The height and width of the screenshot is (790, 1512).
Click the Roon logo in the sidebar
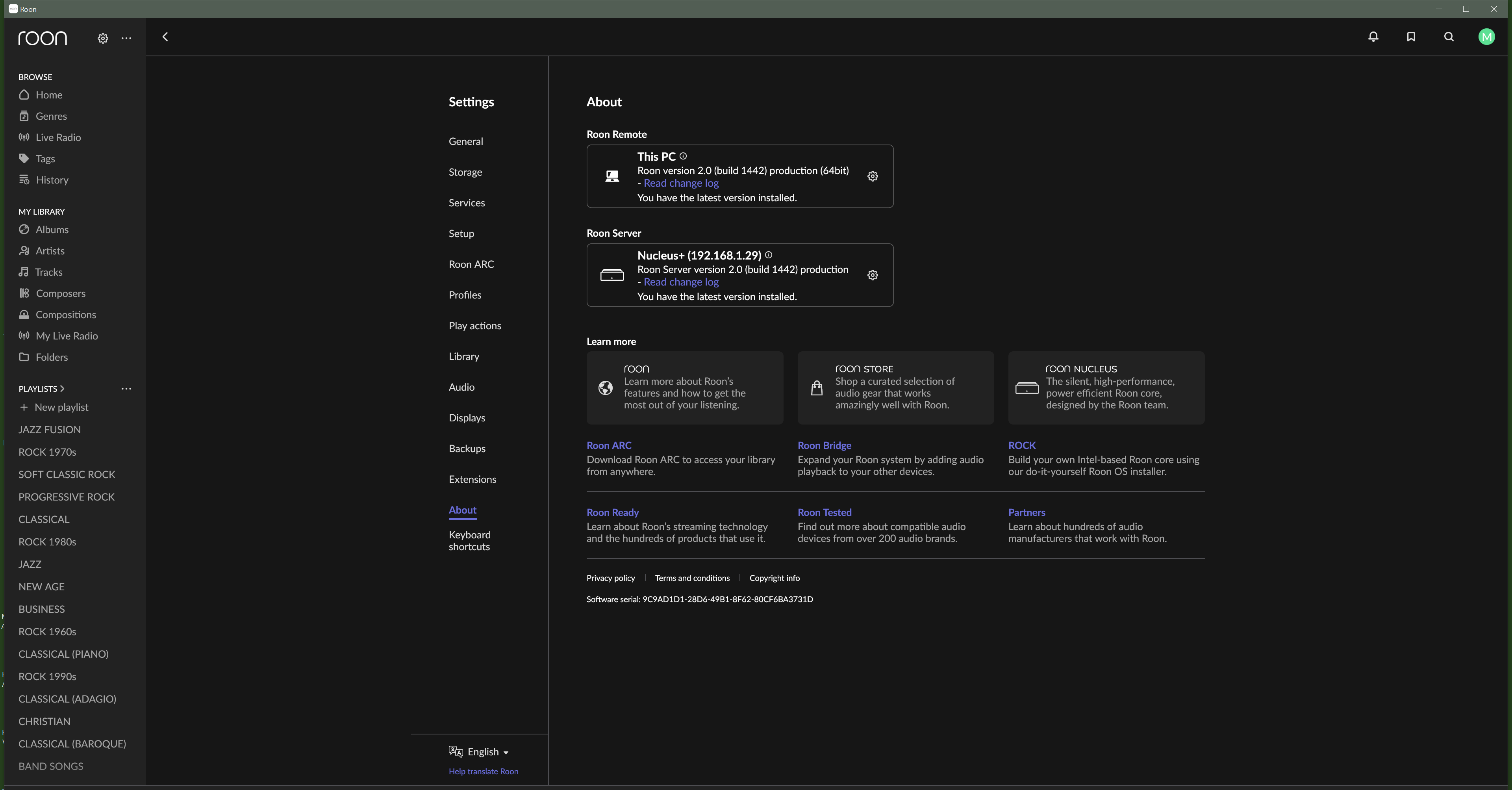pos(43,38)
